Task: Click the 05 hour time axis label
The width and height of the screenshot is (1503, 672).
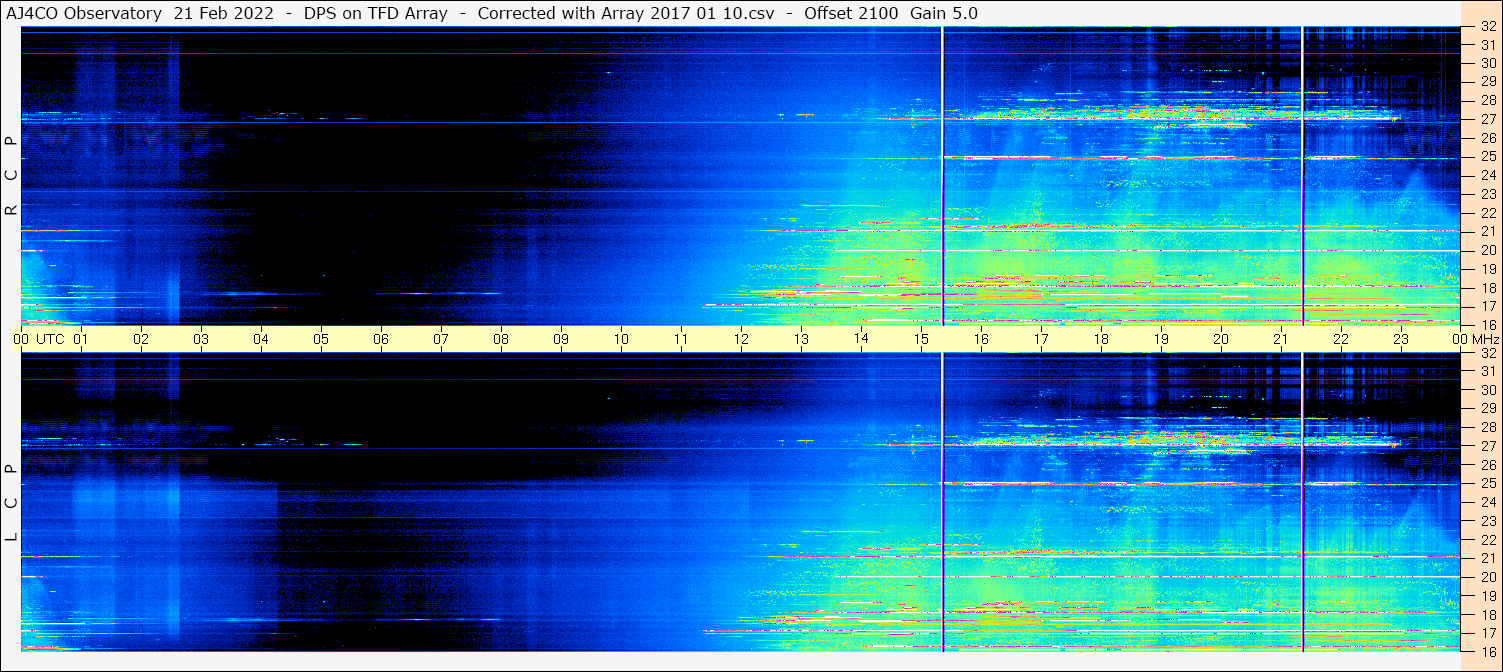Action: tap(321, 339)
